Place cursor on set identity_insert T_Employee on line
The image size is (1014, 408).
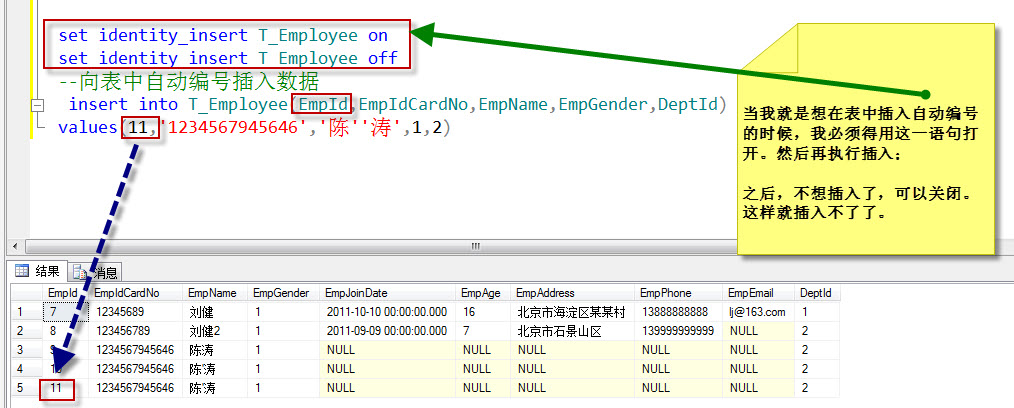[x=222, y=35]
